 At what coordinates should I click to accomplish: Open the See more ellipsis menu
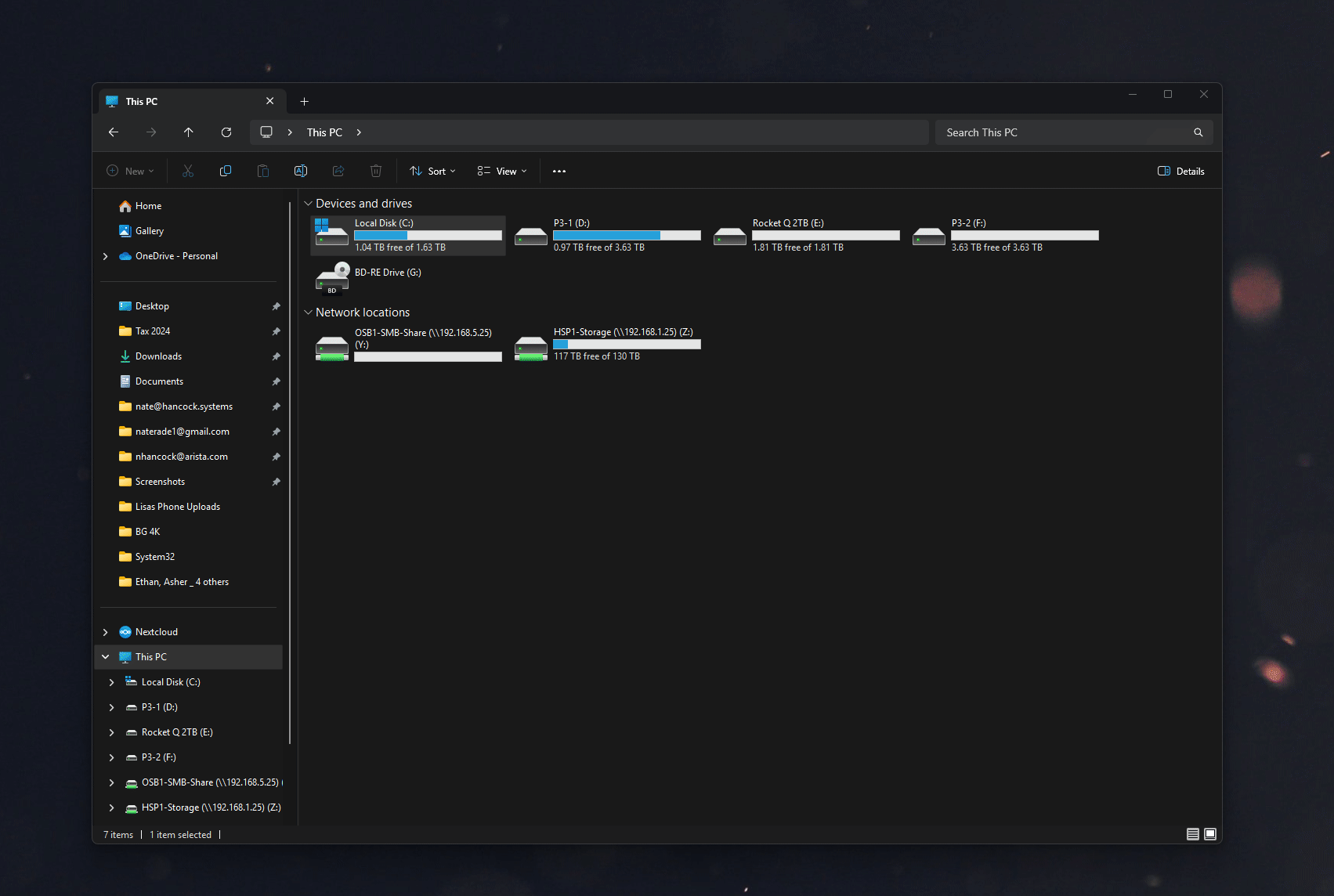[559, 171]
